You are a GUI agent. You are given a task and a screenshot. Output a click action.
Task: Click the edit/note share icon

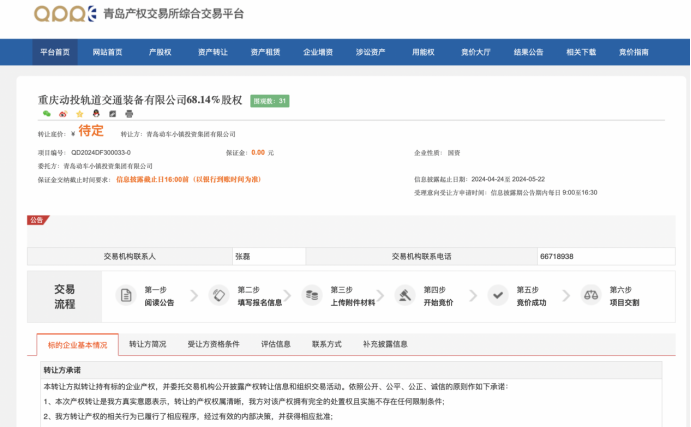tap(113, 114)
